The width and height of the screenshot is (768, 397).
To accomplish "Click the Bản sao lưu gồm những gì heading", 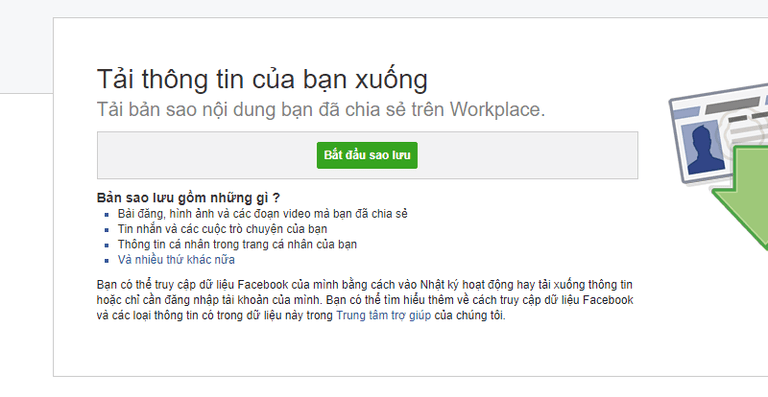I will (x=189, y=198).
